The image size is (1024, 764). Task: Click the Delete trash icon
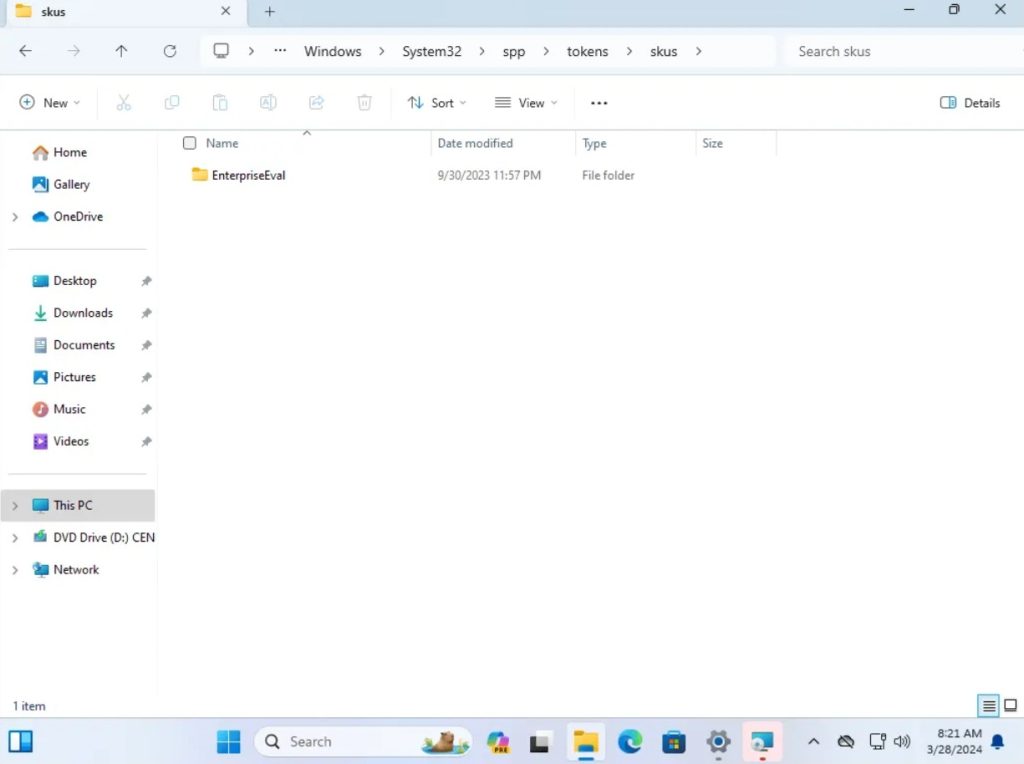tap(364, 103)
